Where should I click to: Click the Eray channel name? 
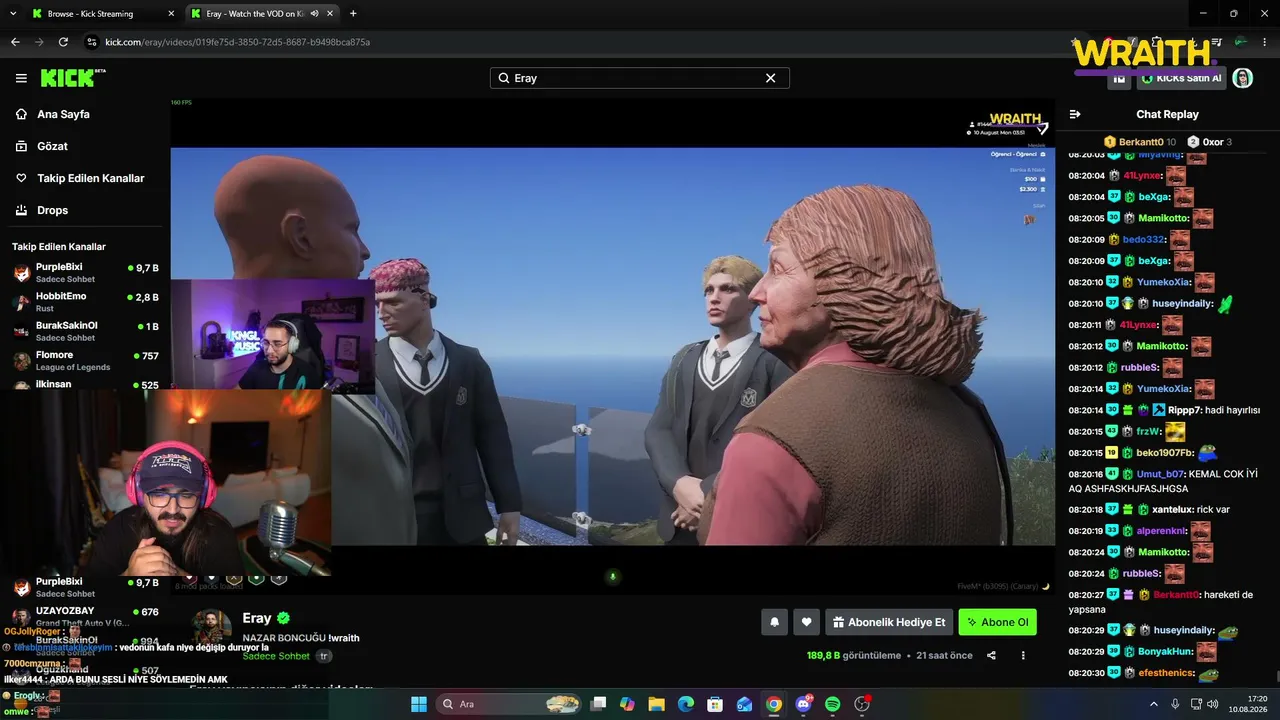(x=257, y=619)
